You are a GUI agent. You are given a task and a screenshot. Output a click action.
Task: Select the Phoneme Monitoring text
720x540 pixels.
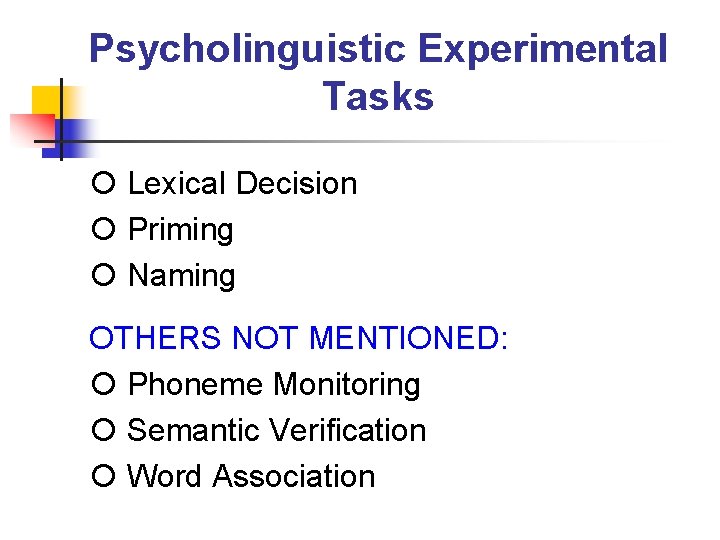pos(274,384)
